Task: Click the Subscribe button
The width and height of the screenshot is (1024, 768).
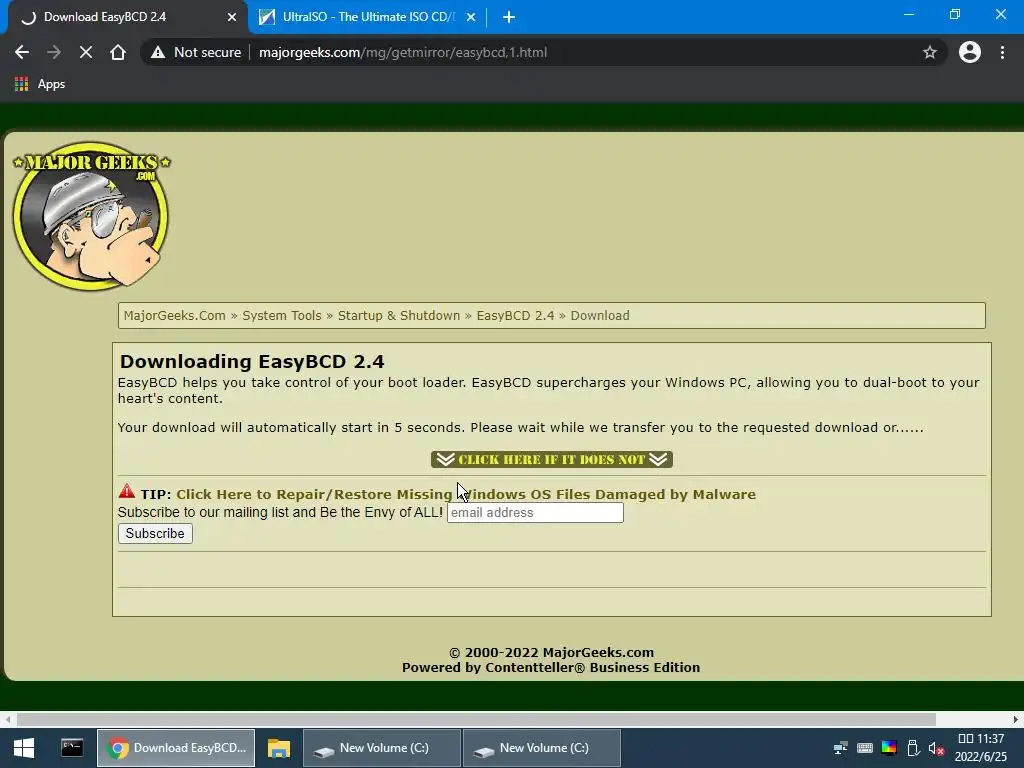Action: (155, 534)
